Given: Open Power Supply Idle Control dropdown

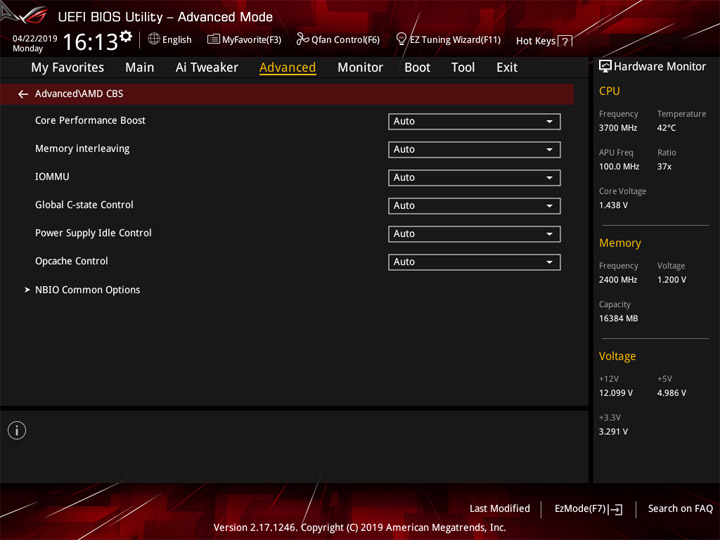Looking at the screenshot, I should tap(474, 234).
